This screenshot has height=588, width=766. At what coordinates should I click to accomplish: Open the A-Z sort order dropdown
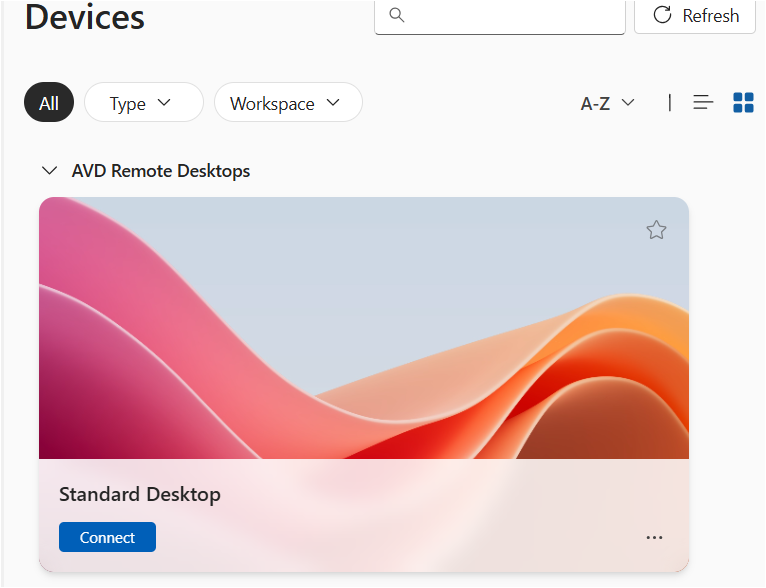607,103
